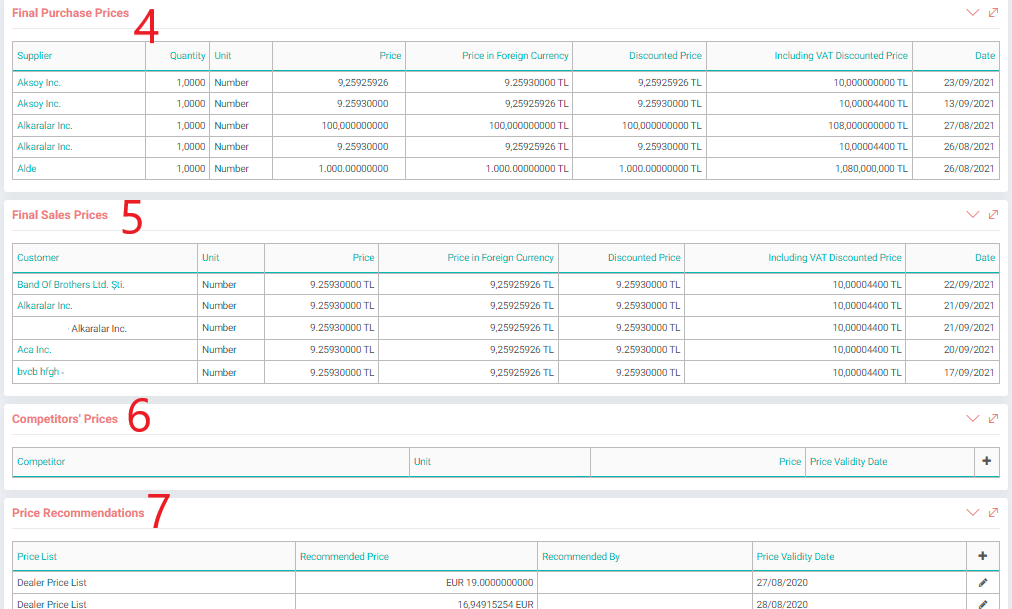Select the 22/09/2021 sales date cell
Image resolution: width=1012 pixels, height=609 pixels.
pos(953,285)
